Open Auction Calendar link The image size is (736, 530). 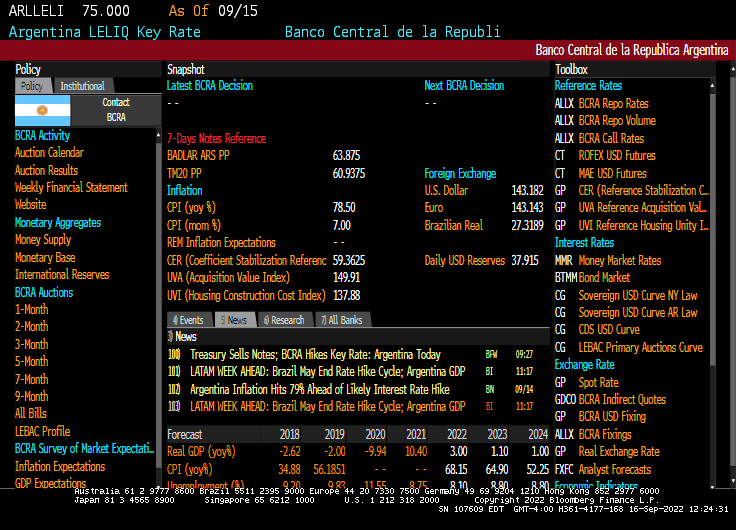49,153
